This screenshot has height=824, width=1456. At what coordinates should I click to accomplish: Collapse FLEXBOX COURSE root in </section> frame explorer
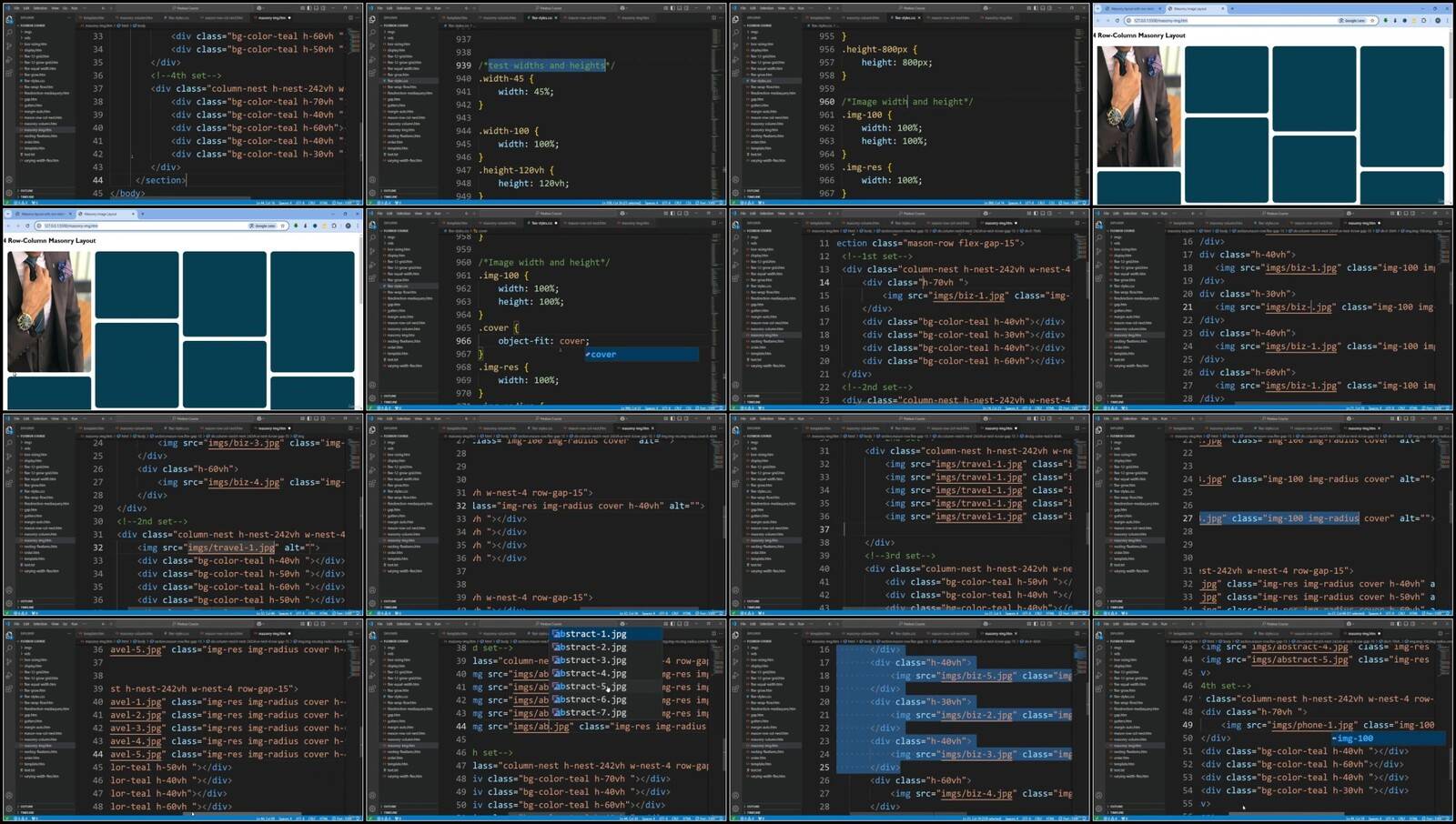33,25
